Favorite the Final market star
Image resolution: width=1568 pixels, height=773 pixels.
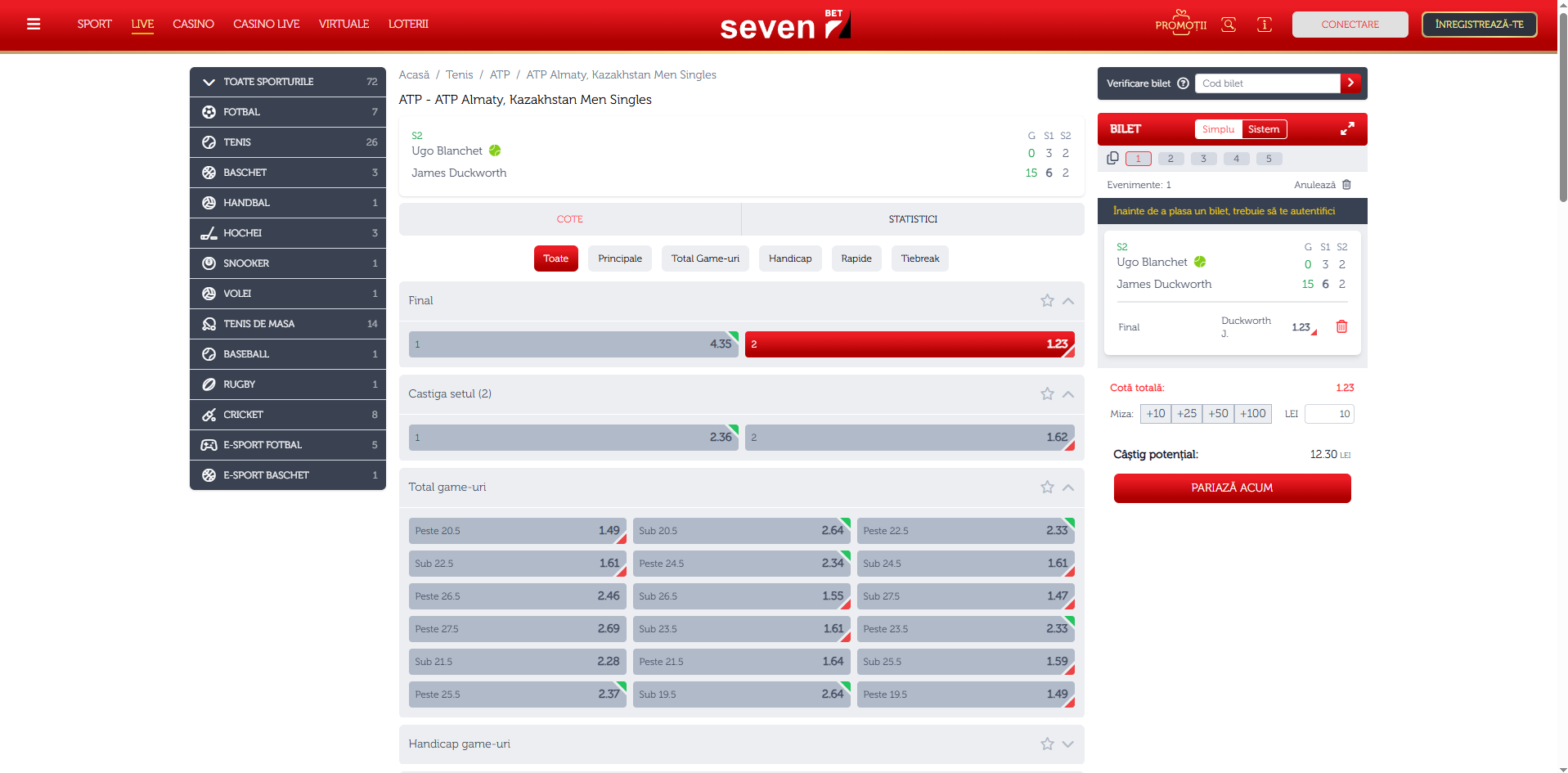pos(1047,301)
